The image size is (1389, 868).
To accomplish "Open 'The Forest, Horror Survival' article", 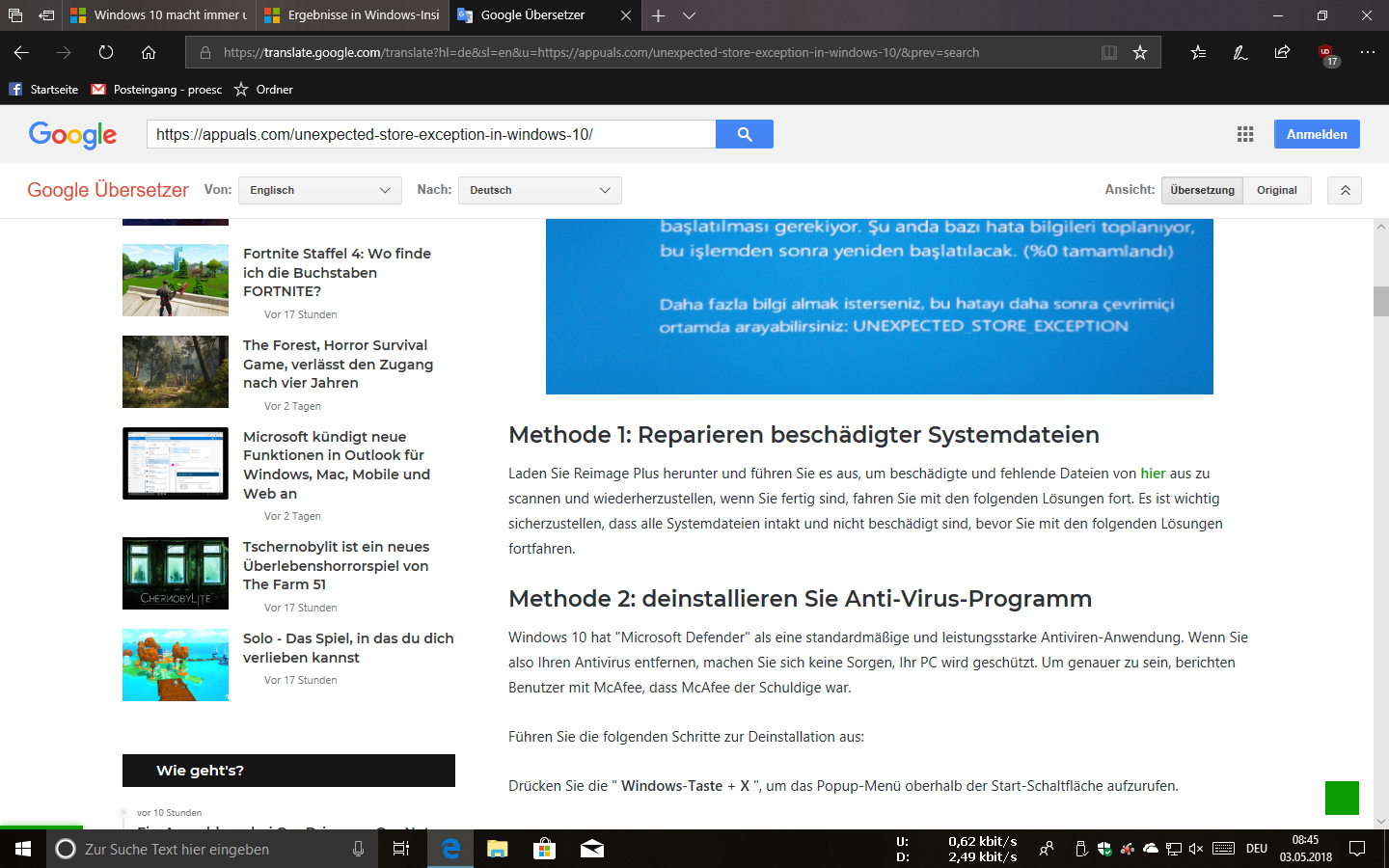I will 338,364.
